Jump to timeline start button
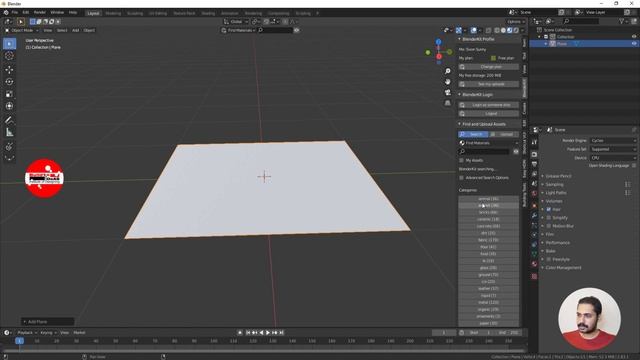This screenshot has height=360, width=640. tap(248, 333)
